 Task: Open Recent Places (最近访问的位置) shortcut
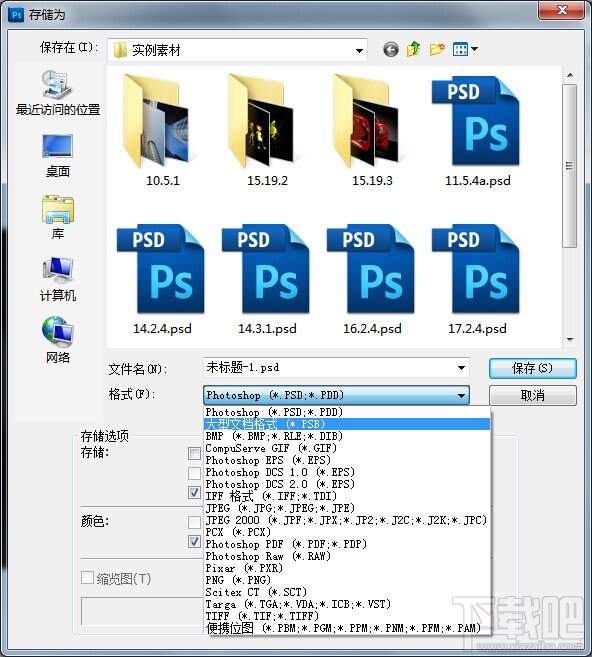(x=58, y=93)
